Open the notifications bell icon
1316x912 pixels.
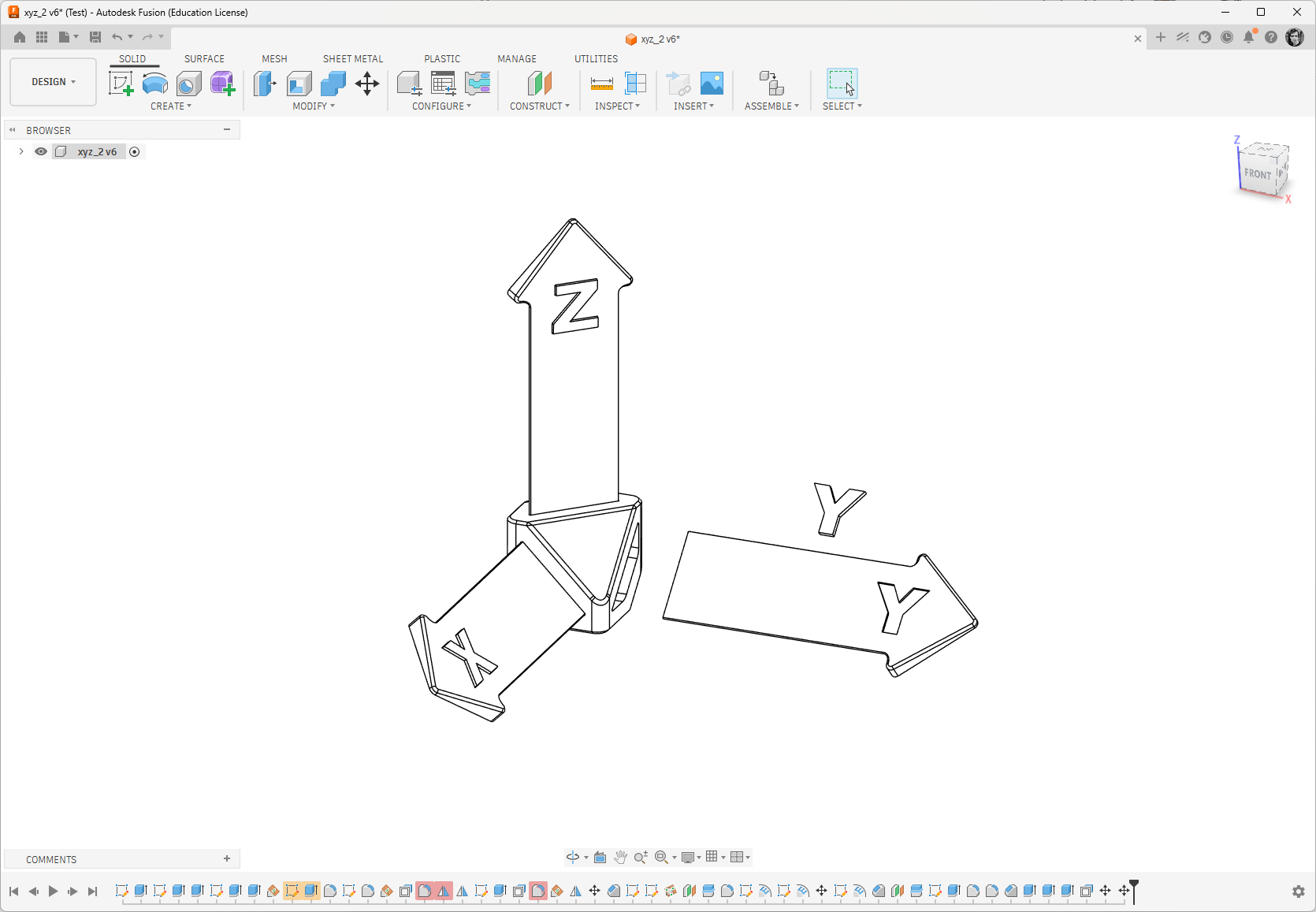1249,37
